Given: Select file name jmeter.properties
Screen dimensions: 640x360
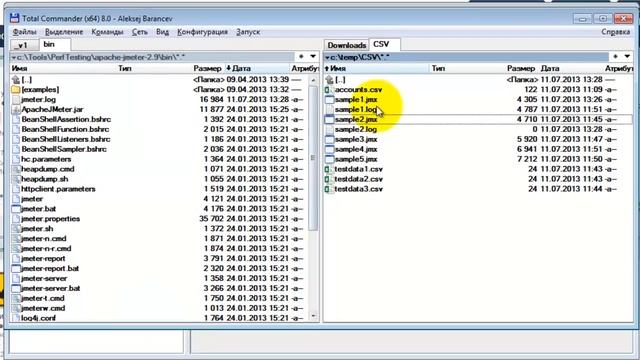Looking at the screenshot, I should pyautogui.click(x=50, y=219).
